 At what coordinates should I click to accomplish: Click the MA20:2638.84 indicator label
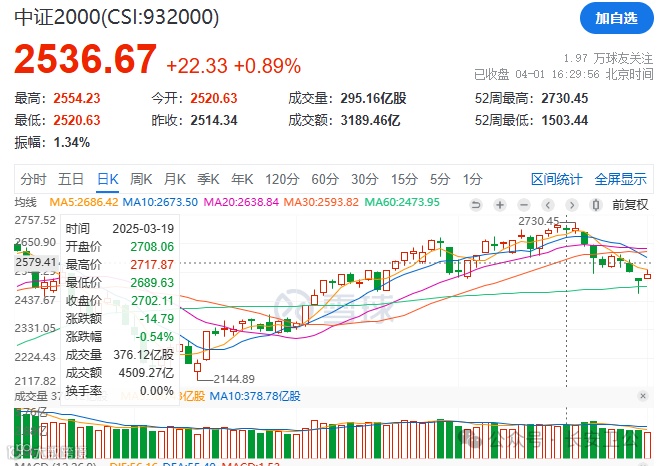pos(241,202)
